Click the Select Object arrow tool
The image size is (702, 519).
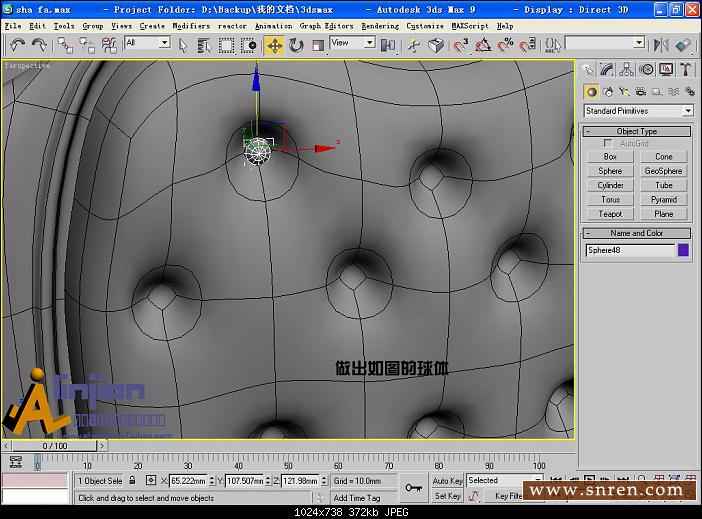point(183,45)
